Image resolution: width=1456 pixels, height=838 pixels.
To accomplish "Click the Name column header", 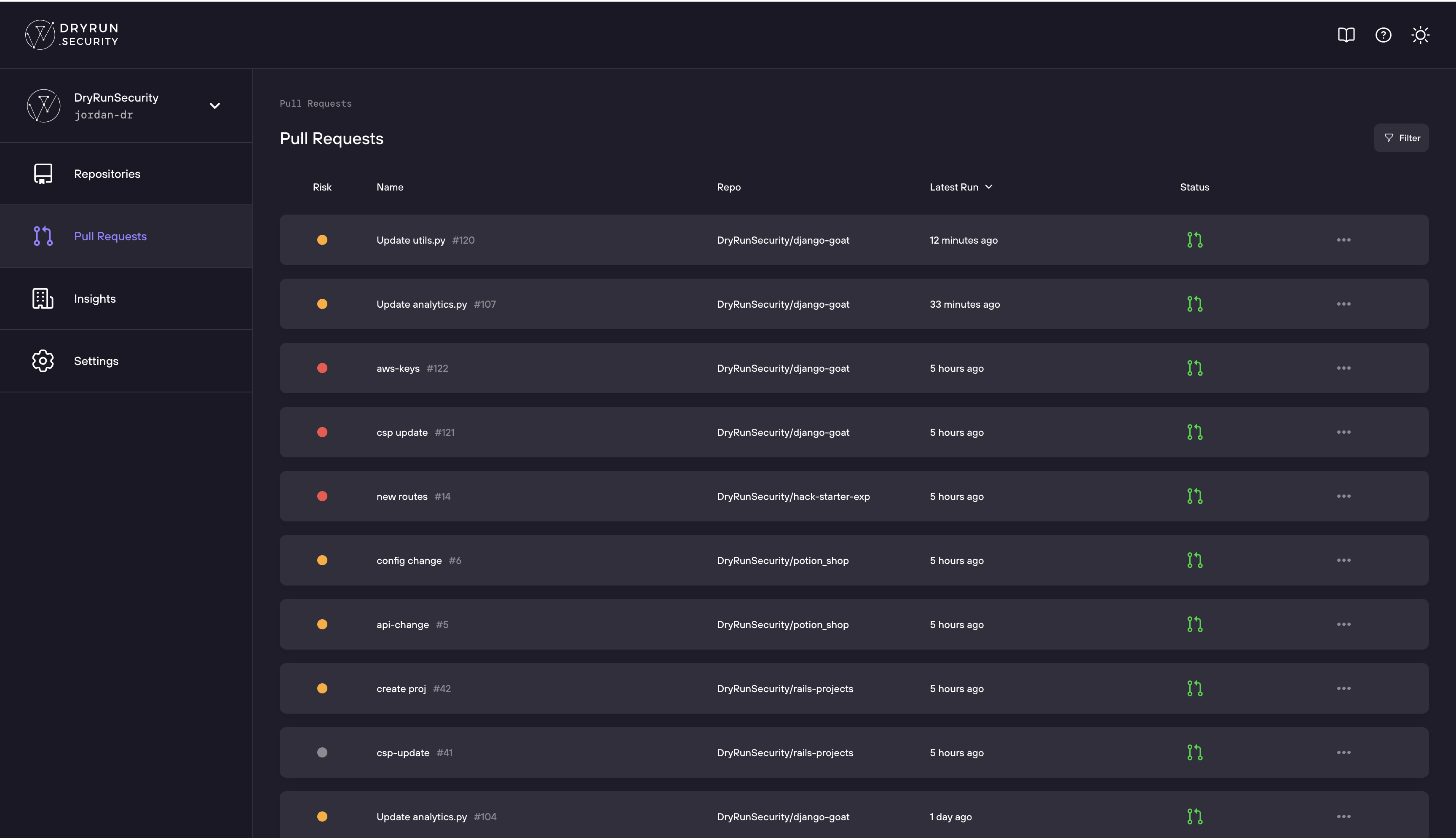I will coord(390,187).
